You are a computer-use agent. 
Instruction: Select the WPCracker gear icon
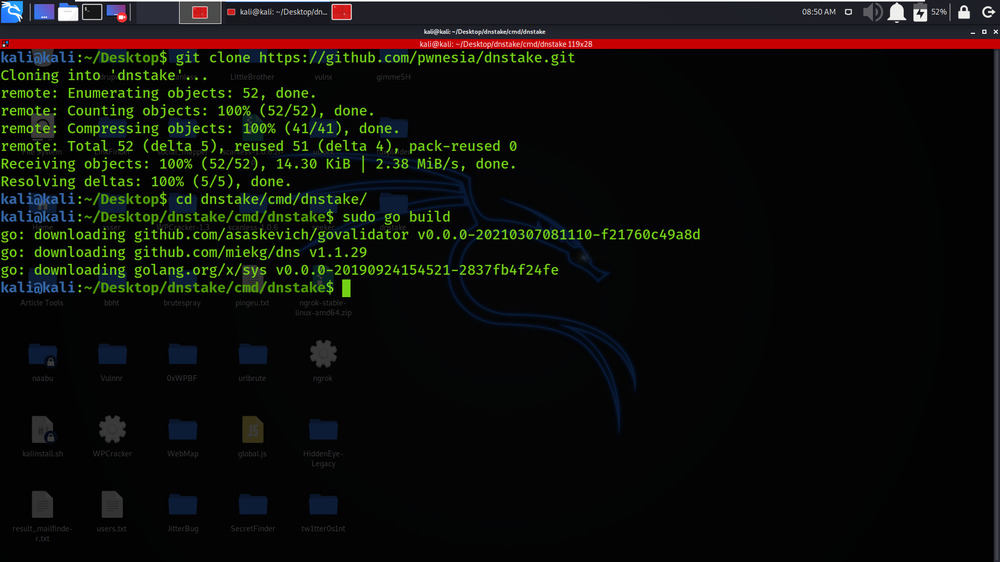click(x=112, y=429)
